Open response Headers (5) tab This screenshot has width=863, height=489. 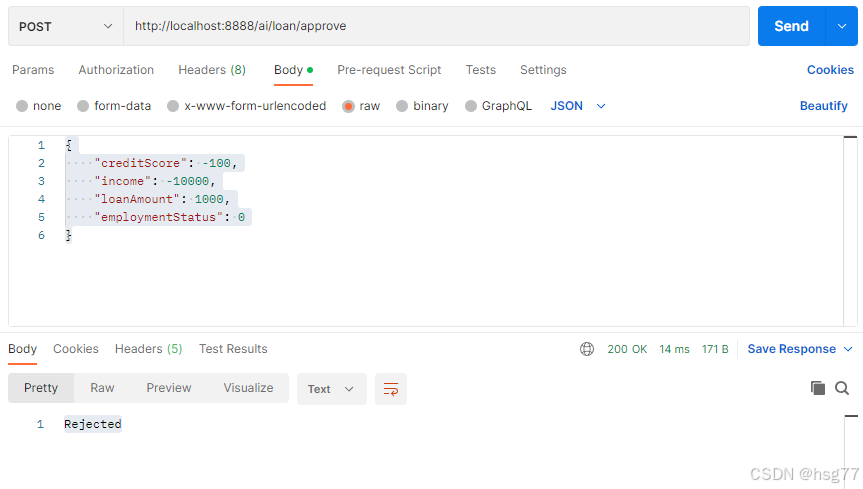click(149, 349)
